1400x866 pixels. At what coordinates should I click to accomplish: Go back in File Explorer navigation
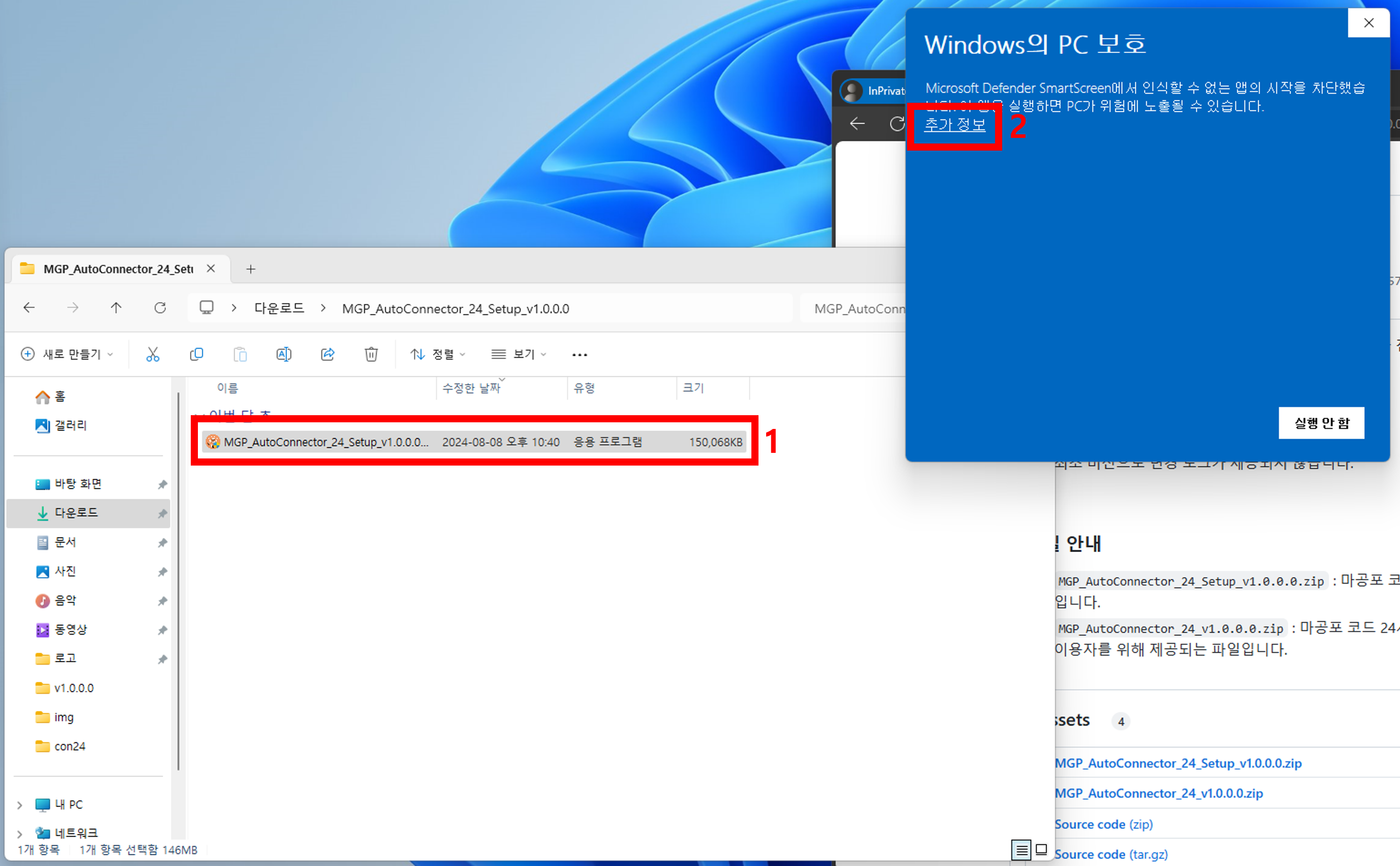coord(29,308)
